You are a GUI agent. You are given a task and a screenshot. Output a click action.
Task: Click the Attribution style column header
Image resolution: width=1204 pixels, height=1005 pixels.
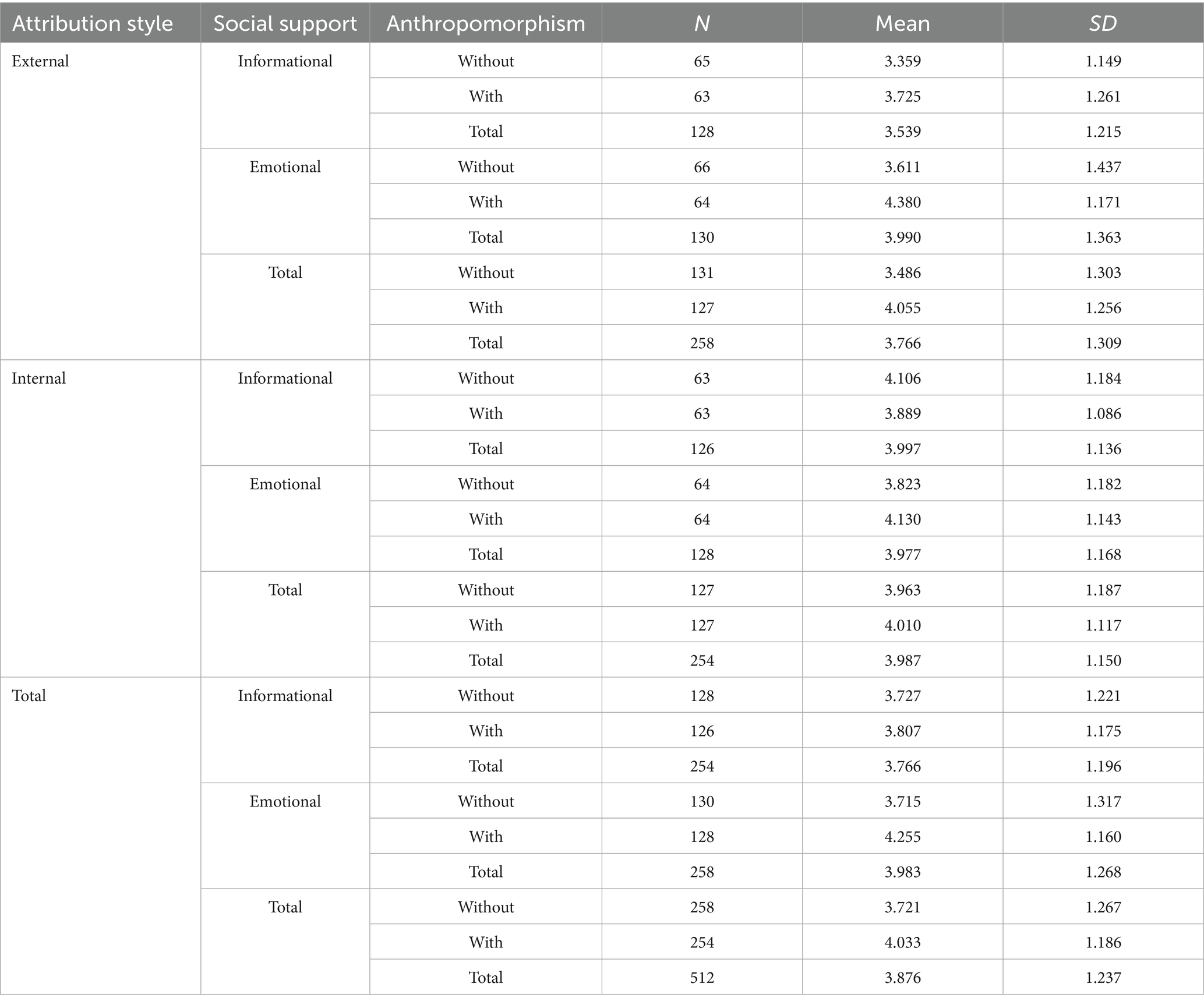tap(93, 23)
